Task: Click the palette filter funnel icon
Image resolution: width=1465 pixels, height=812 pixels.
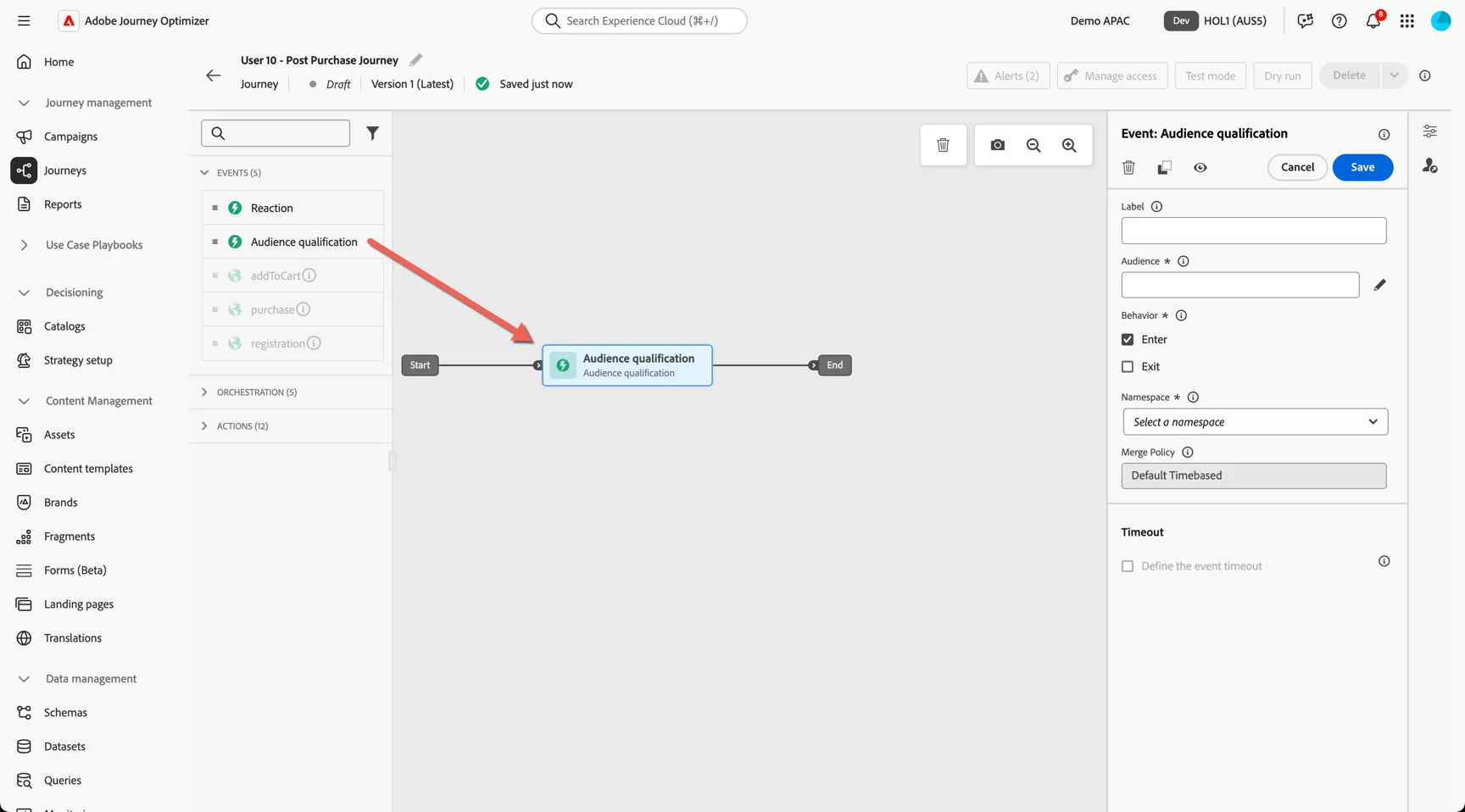Action: click(372, 133)
